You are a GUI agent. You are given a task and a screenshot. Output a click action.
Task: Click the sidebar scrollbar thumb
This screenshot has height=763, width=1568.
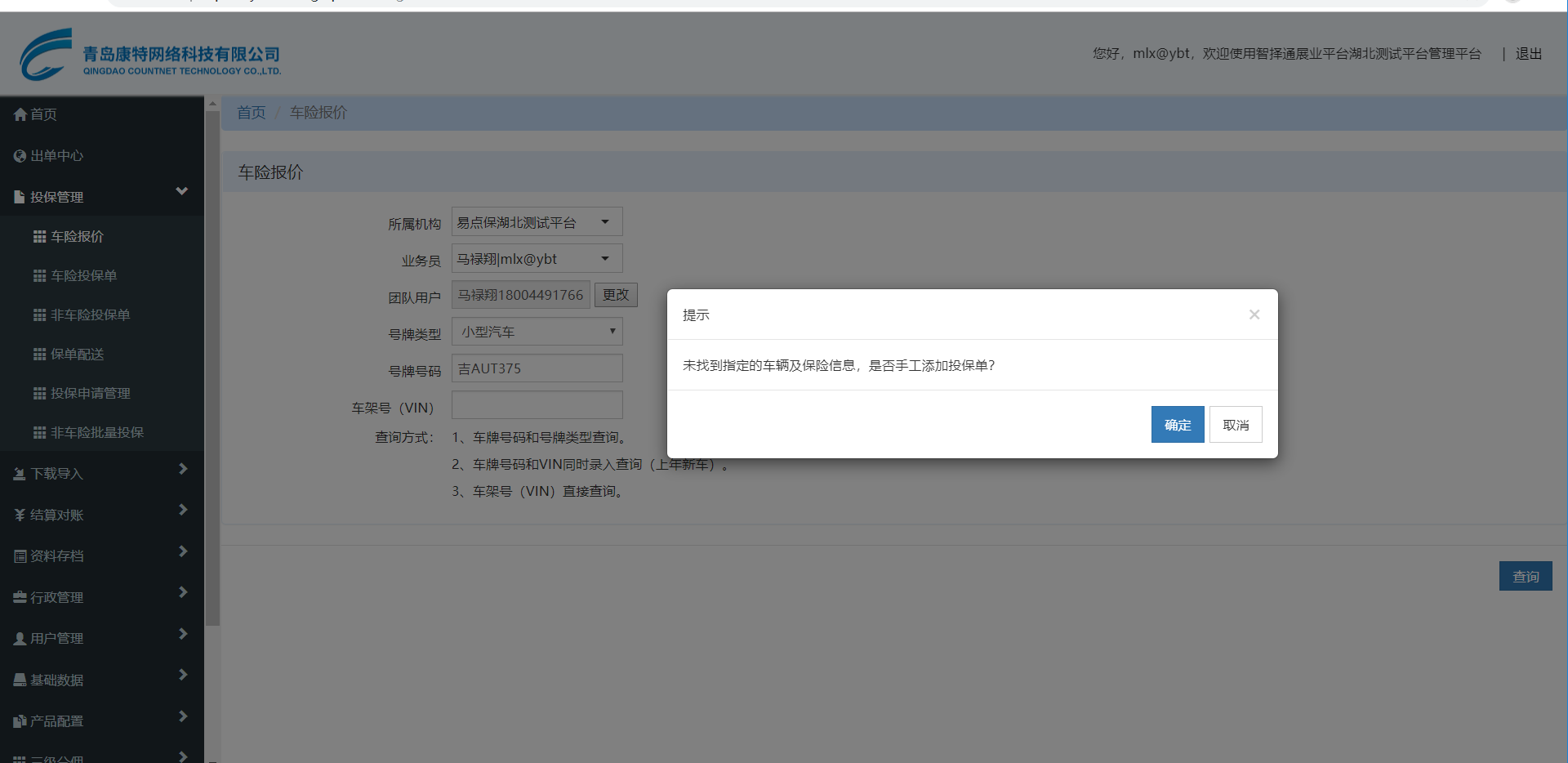(212, 368)
